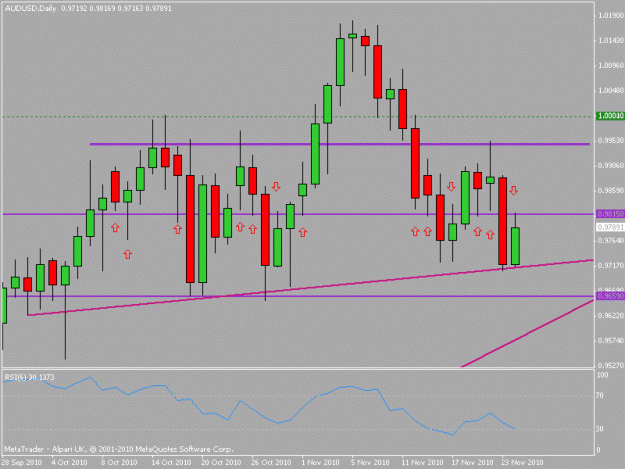Click the OHLC values 0.97192 0.98169 0.97163 0.97891
Viewport: 625px width, 469px height.
[116, 8]
